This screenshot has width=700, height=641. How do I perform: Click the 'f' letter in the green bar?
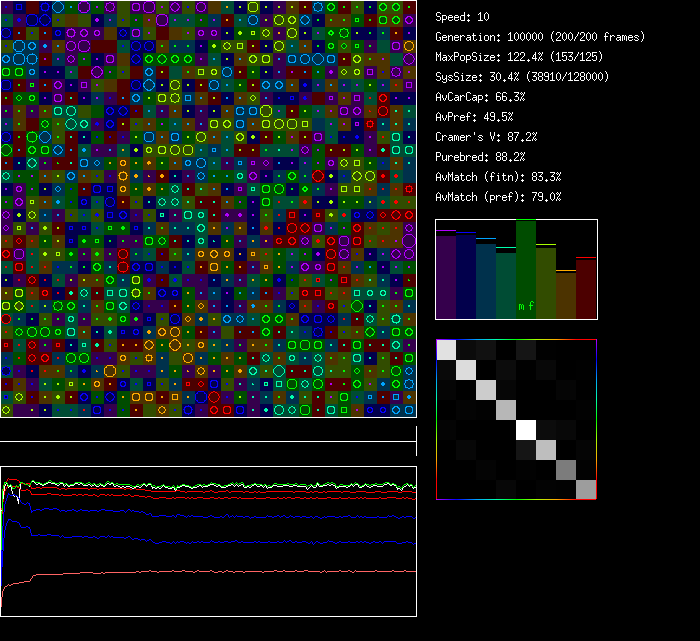(531, 306)
